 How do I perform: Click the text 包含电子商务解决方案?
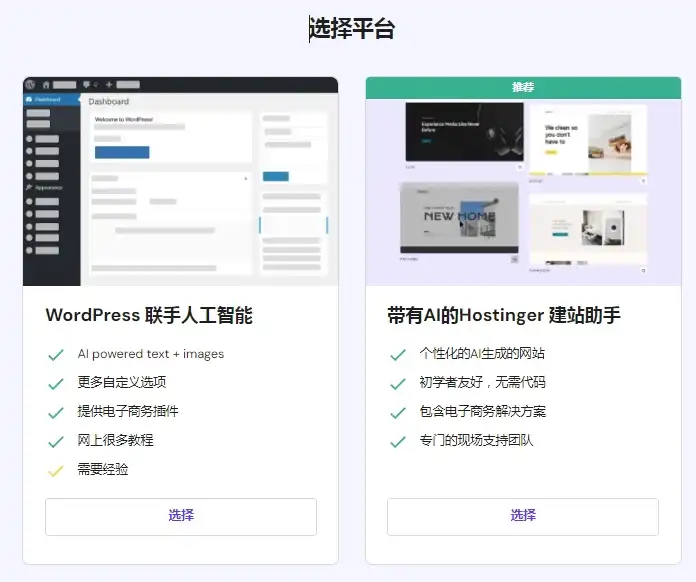483,411
